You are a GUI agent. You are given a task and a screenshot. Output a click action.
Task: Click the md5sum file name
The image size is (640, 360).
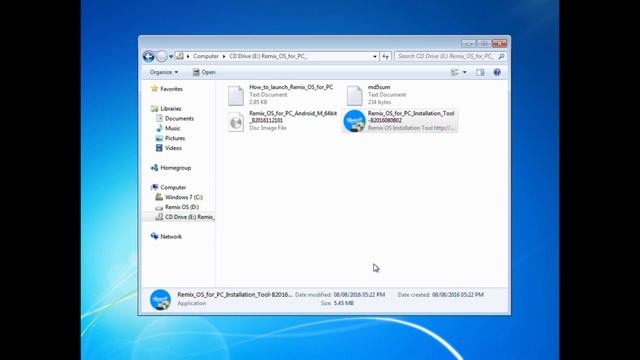click(379, 87)
